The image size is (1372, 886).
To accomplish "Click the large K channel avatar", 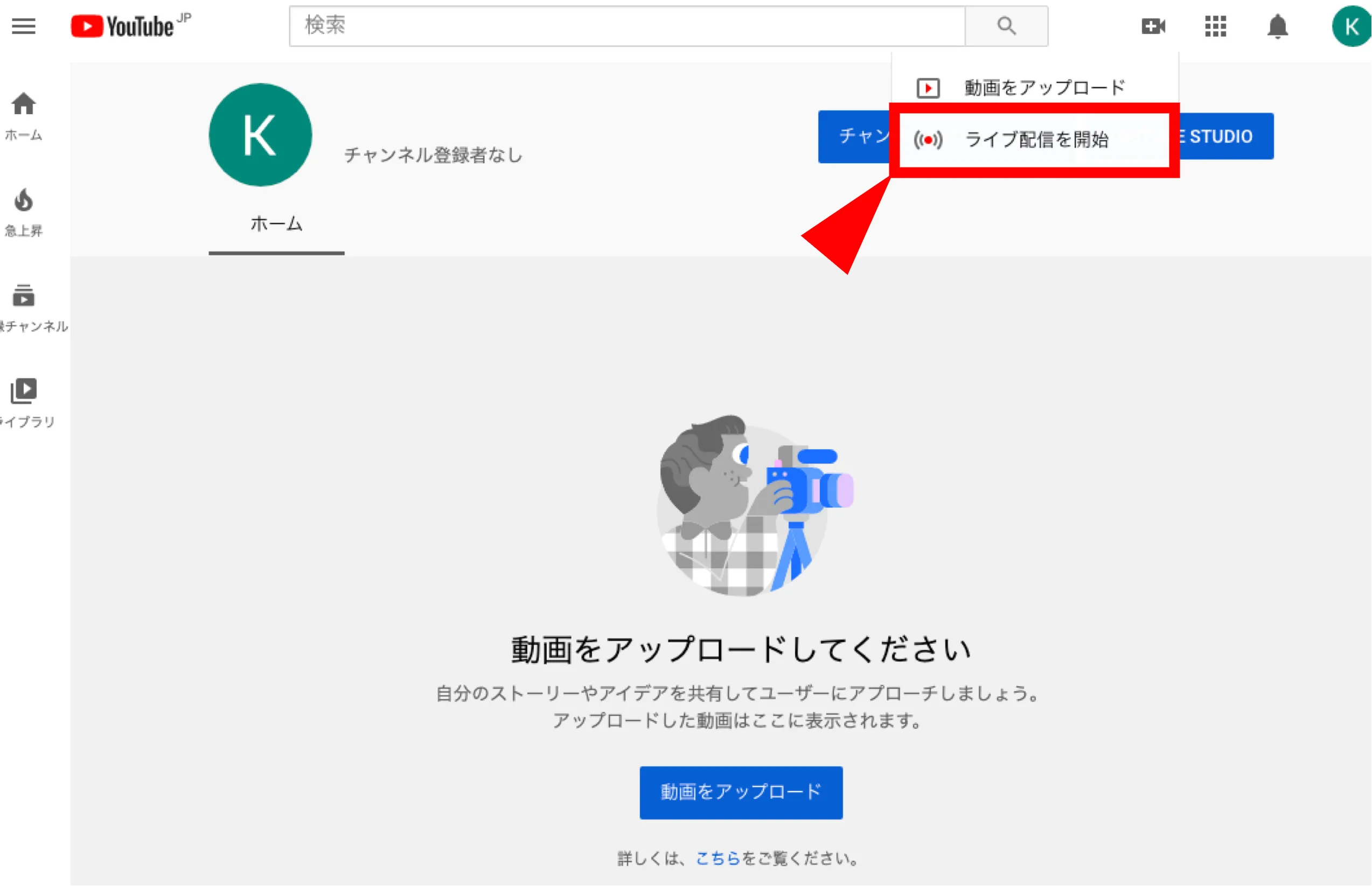I will pyautogui.click(x=260, y=135).
